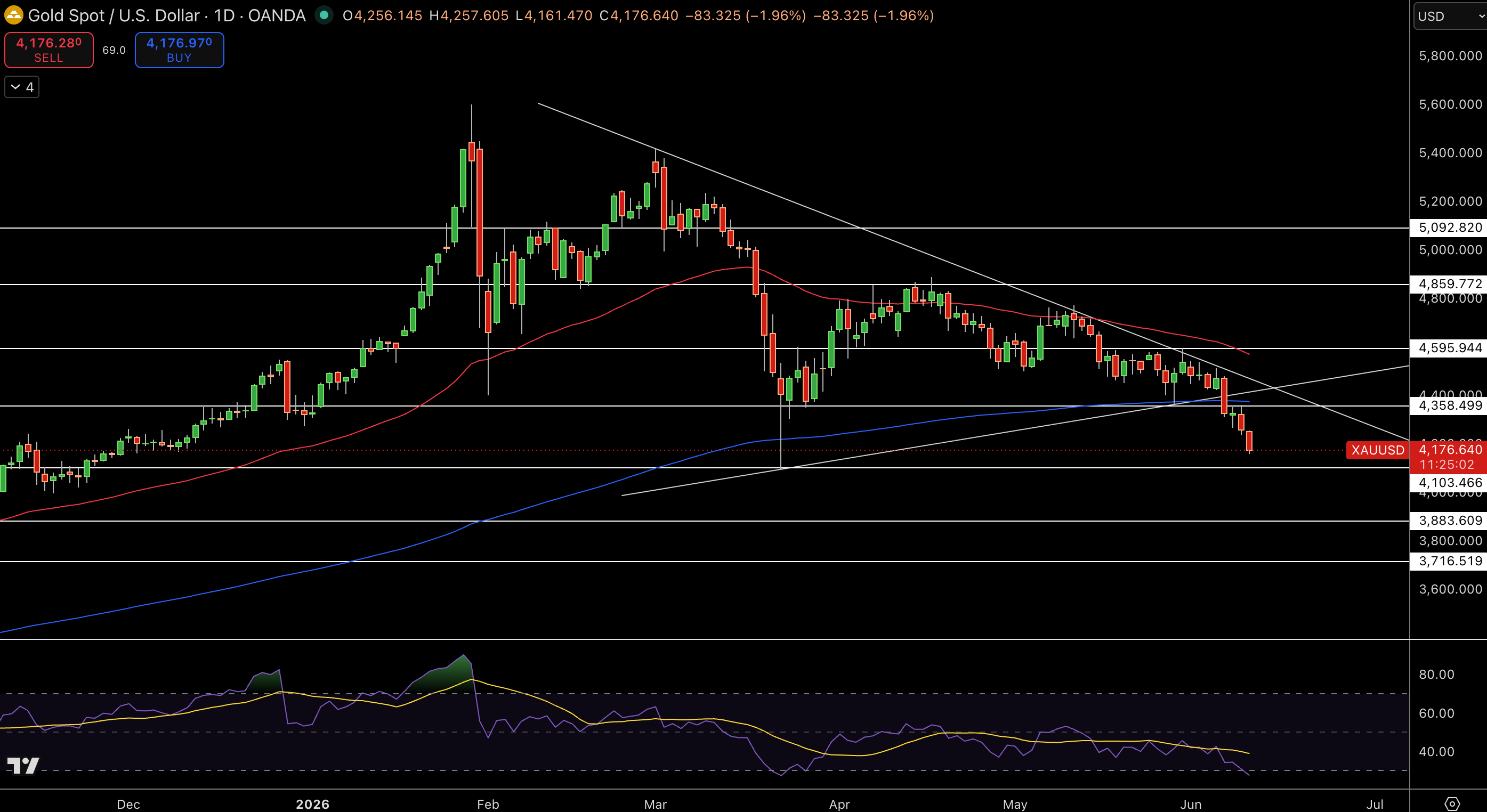Screen dimensions: 1487x812
Task: Click the Apr date on time axis
Action: pyautogui.click(x=839, y=804)
